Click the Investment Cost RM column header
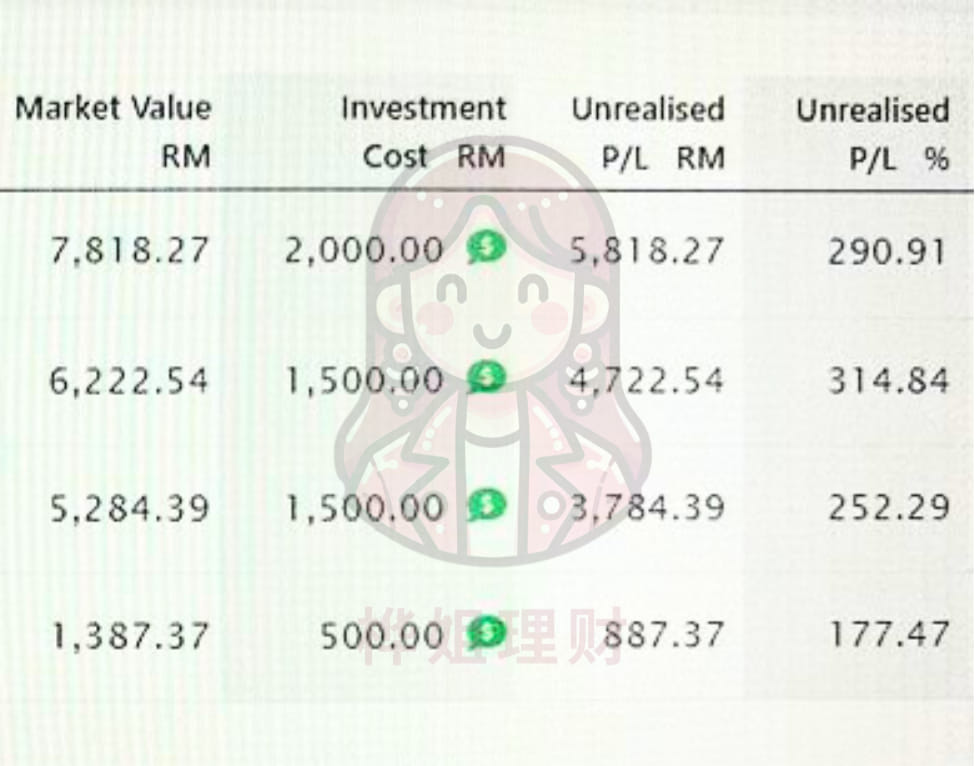 424,132
